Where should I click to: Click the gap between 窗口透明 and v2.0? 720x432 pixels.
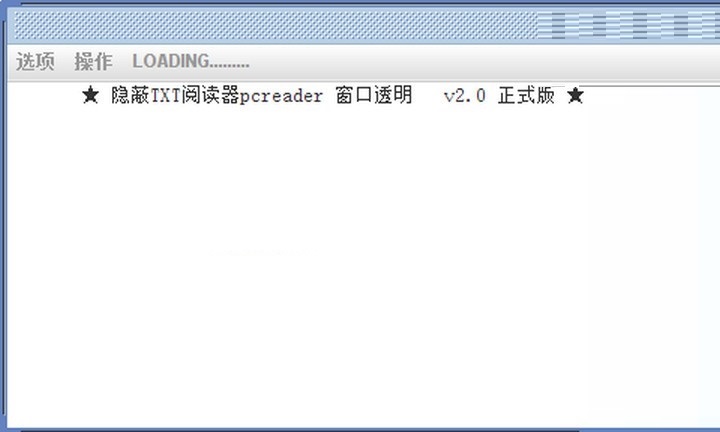pyautogui.click(x=428, y=95)
